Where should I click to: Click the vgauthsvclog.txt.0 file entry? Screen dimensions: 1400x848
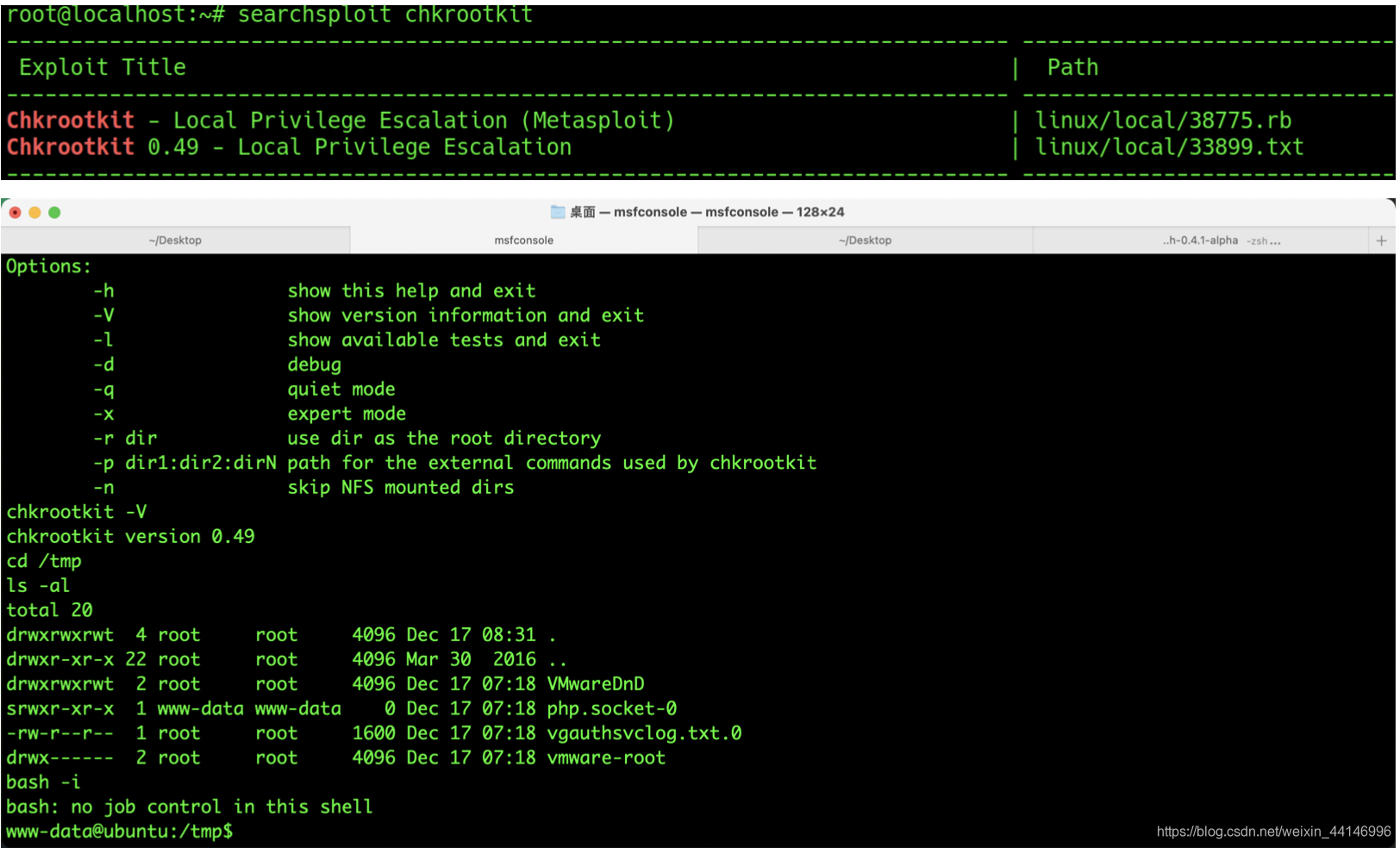[644, 733]
